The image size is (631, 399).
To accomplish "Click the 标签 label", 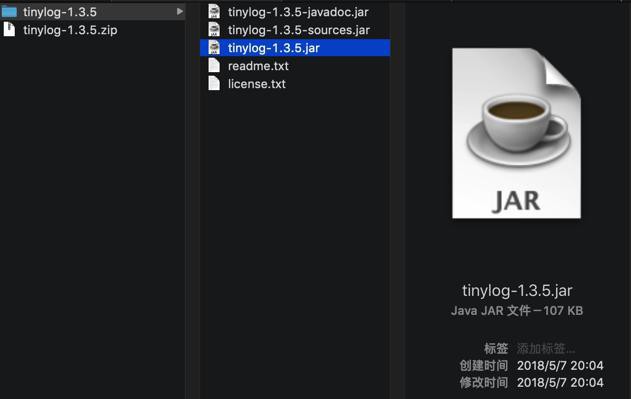I will tap(496, 348).
